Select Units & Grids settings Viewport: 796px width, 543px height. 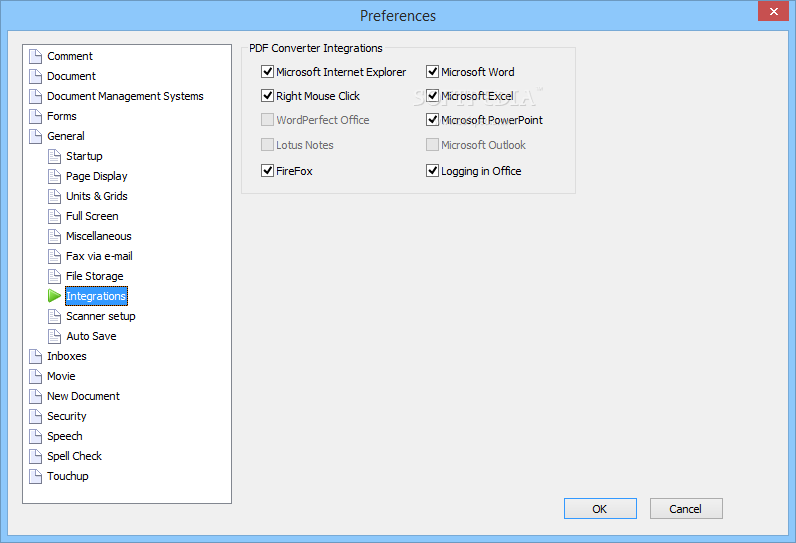[x=96, y=196]
